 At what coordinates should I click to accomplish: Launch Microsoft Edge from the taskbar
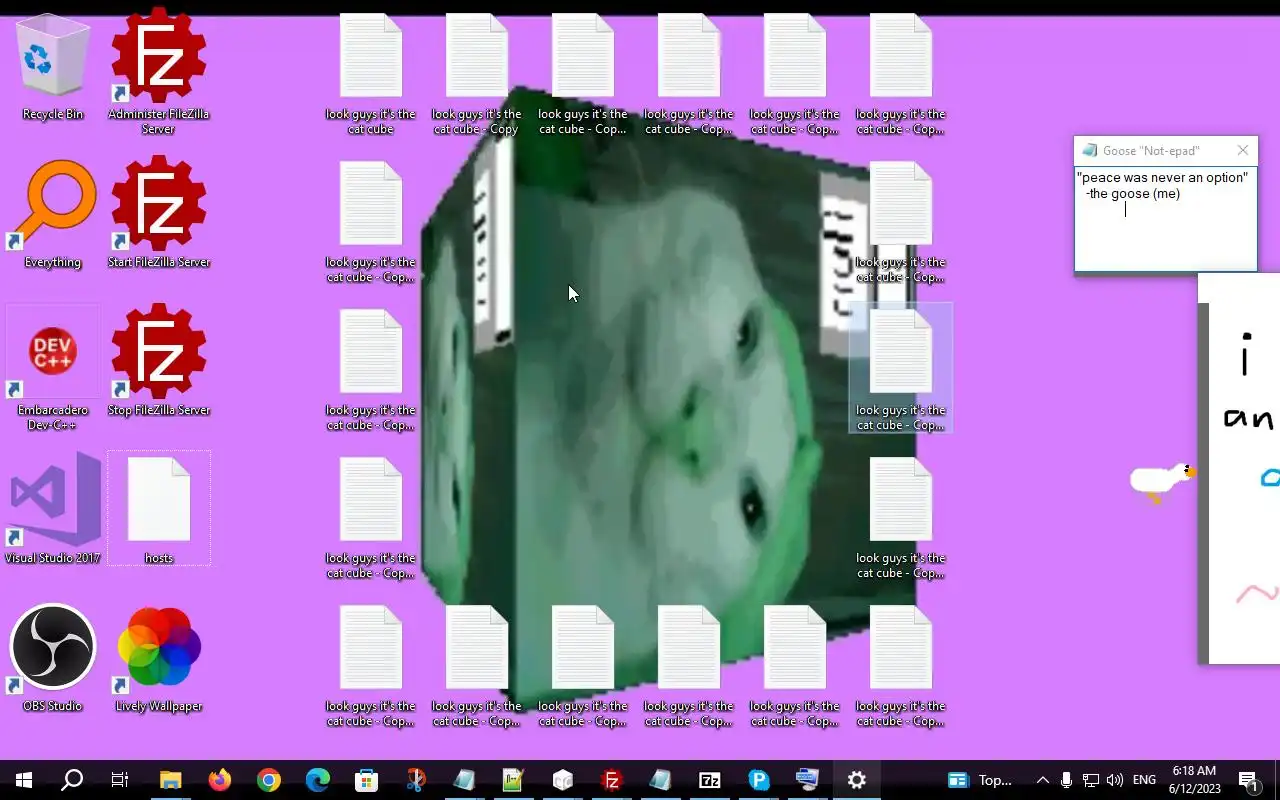[317, 780]
